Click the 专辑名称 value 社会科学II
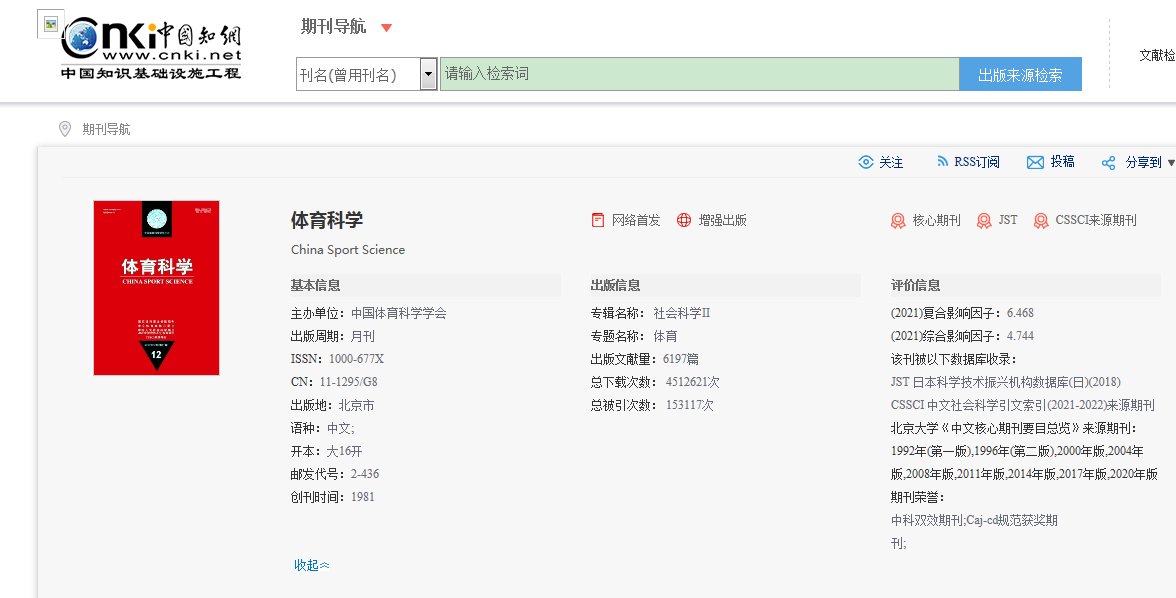The width and height of the screenshot is (1176, 598). (x=682, y=313)
